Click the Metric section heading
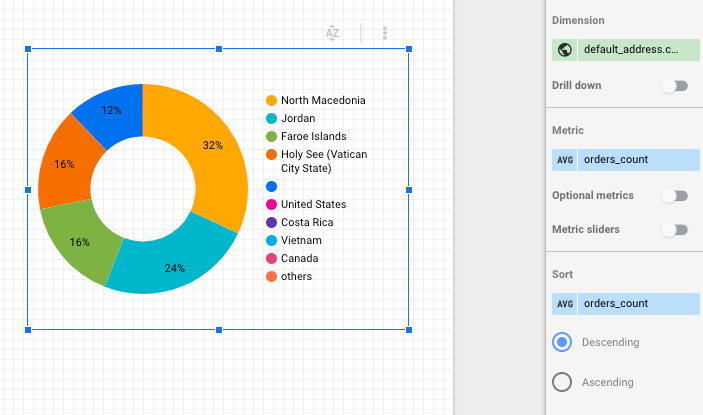This screenshot has width=703, height=415. coord(568,130)
